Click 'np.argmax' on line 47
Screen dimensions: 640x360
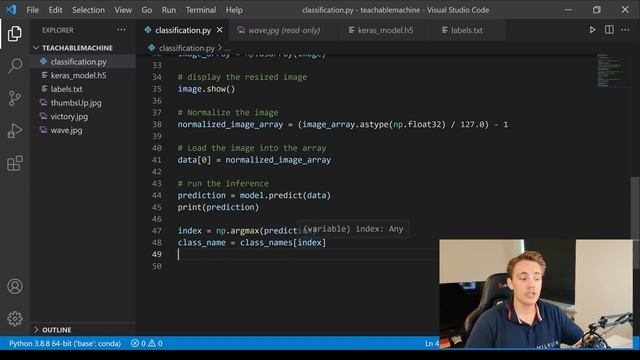238,231
